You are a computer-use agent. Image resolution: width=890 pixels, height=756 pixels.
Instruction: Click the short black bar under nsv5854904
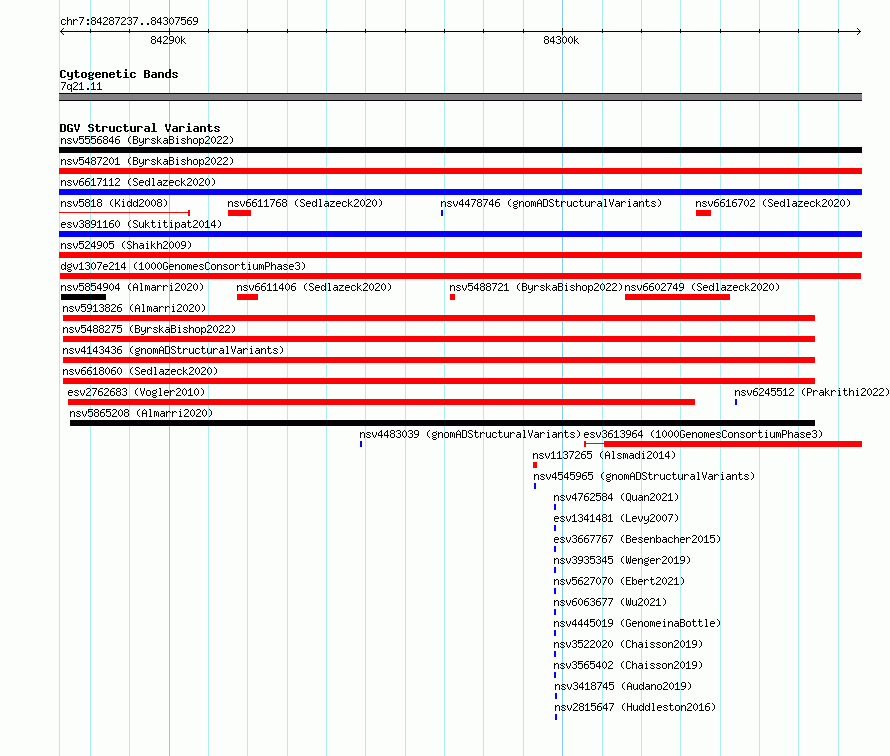coord(83,297)
